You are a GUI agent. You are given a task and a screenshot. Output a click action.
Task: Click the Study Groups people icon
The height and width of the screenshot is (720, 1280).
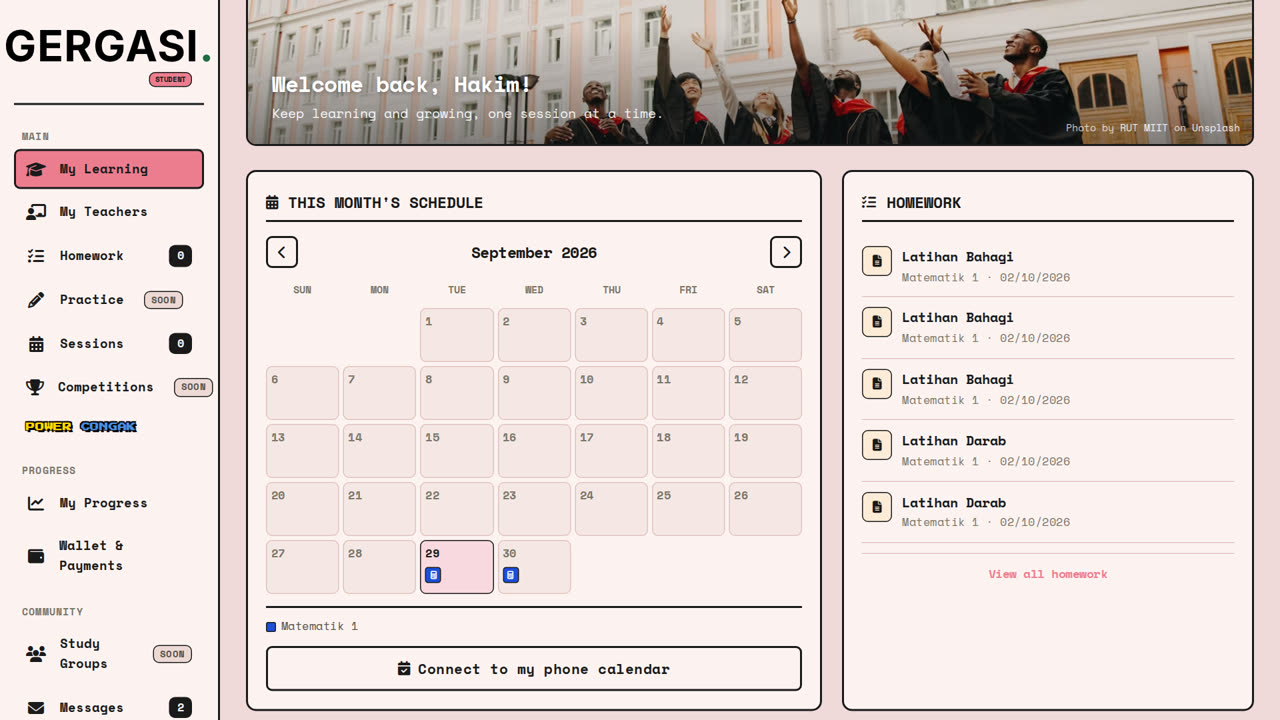coord(36,654)
